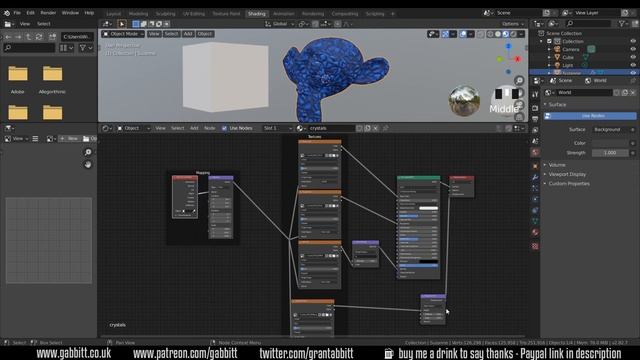Viewport: 640px width, 360px height.
Task: Unlink the crystals material with X icon
Action: [376, 128]
